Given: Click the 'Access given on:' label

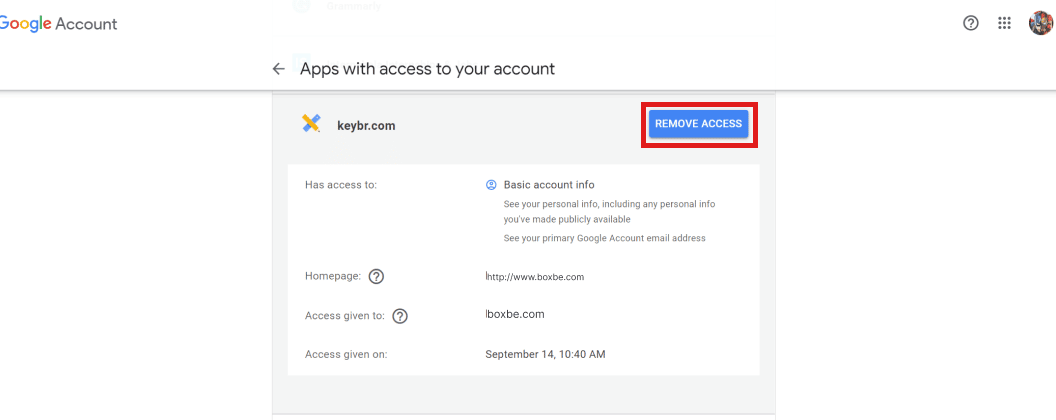Looking at the screenshot, I should [x=345, y=354].
